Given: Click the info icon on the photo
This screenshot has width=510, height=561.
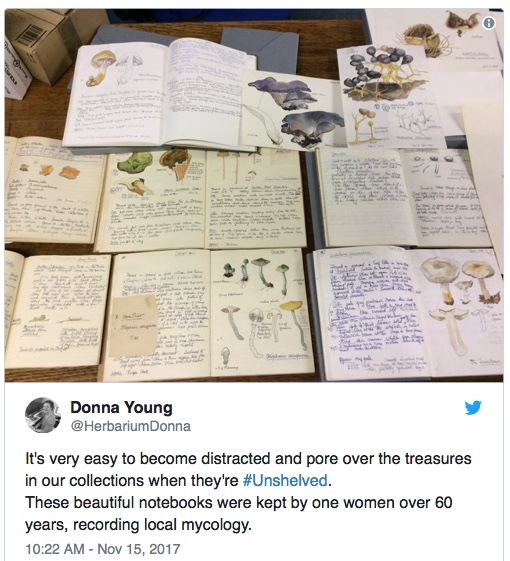Looking at the screenshot, I should (489, 23).
